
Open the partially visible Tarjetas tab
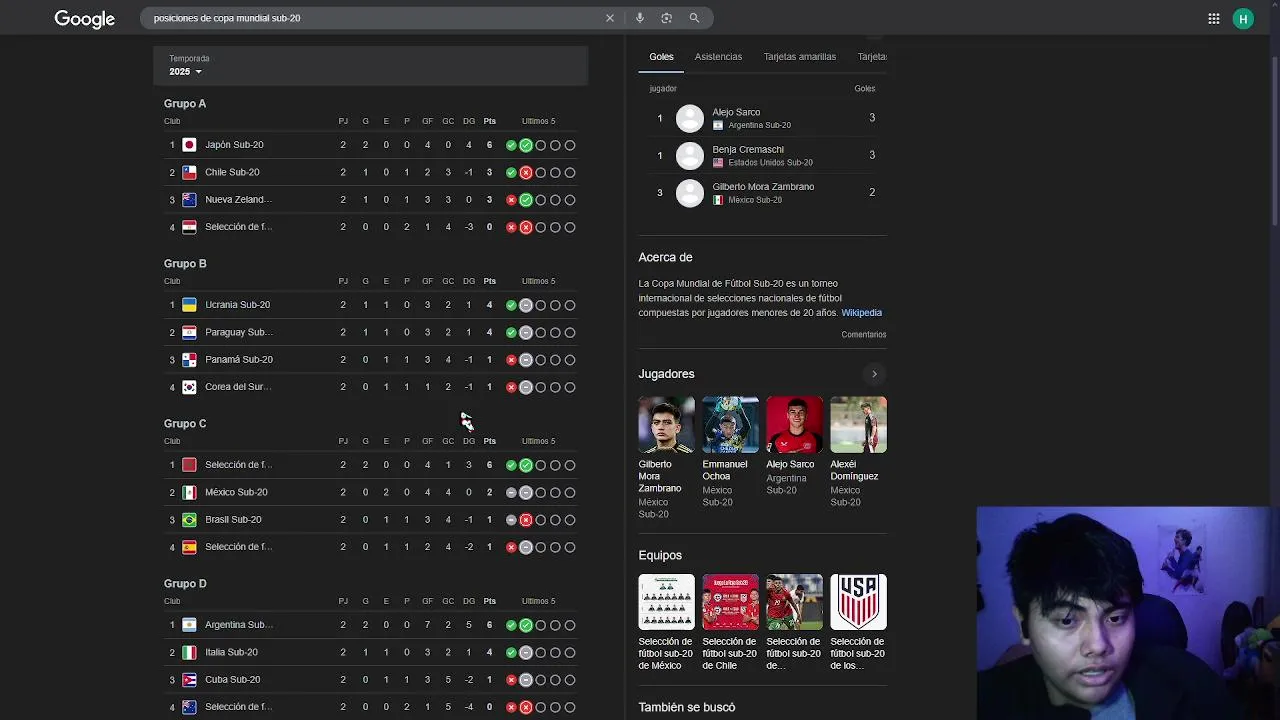pyautogui.click(x=872, y=57)
